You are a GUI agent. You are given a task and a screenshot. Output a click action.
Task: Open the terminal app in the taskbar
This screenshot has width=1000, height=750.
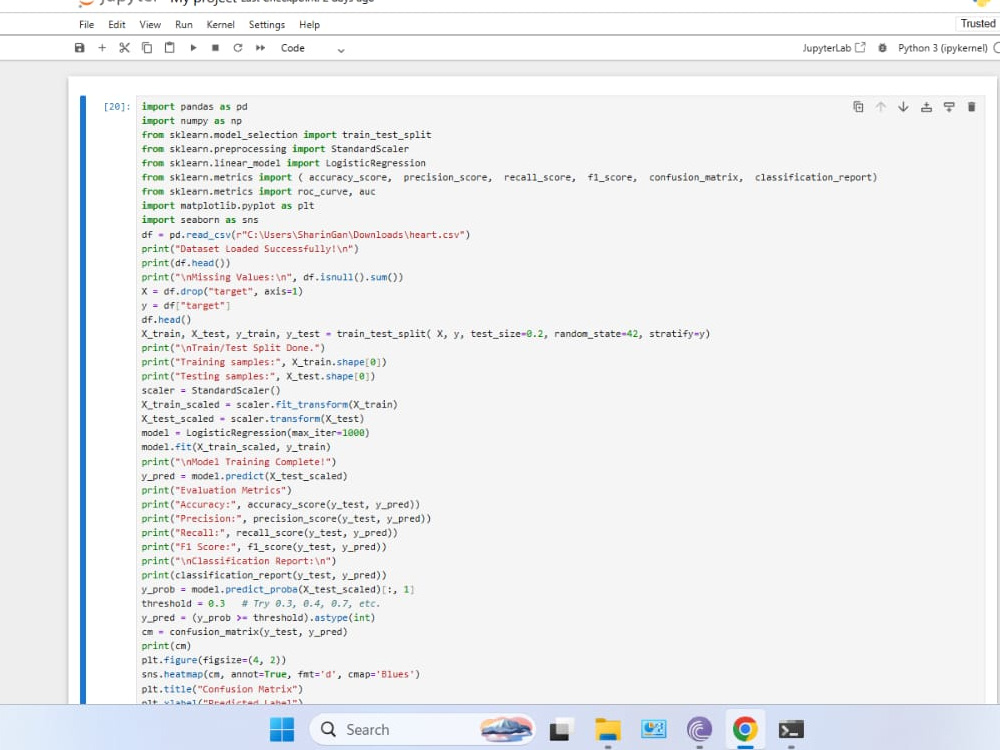tap(791, 730)
